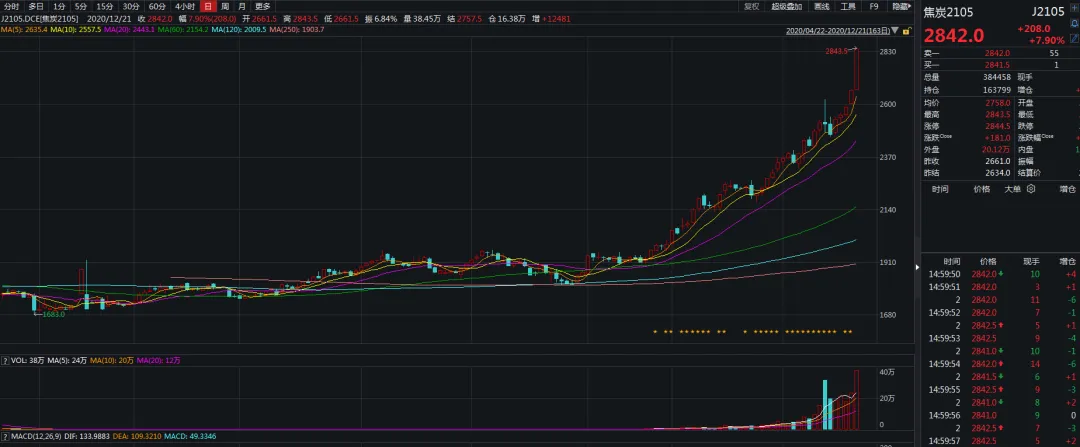Click 隐藏 to hide the side panel
This screenshot has width=1080, height=447.
point(901,6)
